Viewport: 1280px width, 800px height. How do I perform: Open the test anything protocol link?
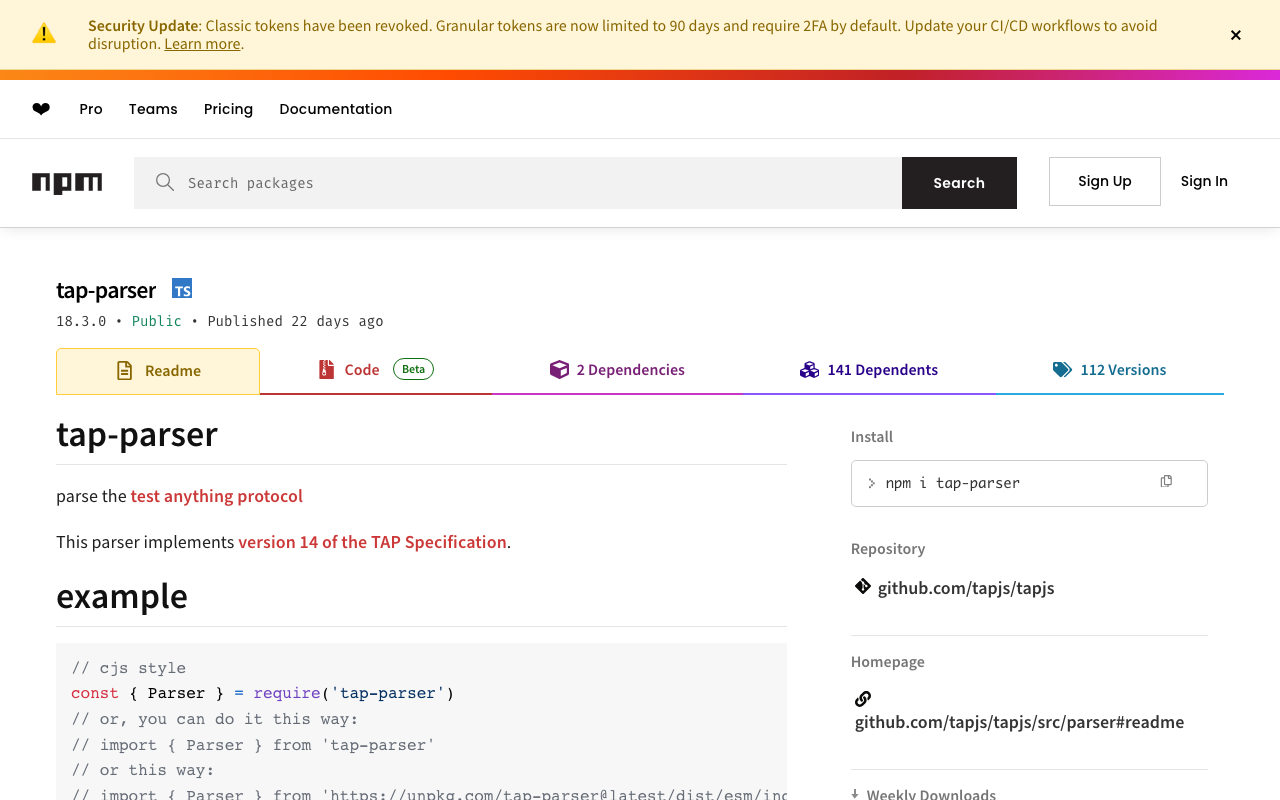tap(216, 496)
